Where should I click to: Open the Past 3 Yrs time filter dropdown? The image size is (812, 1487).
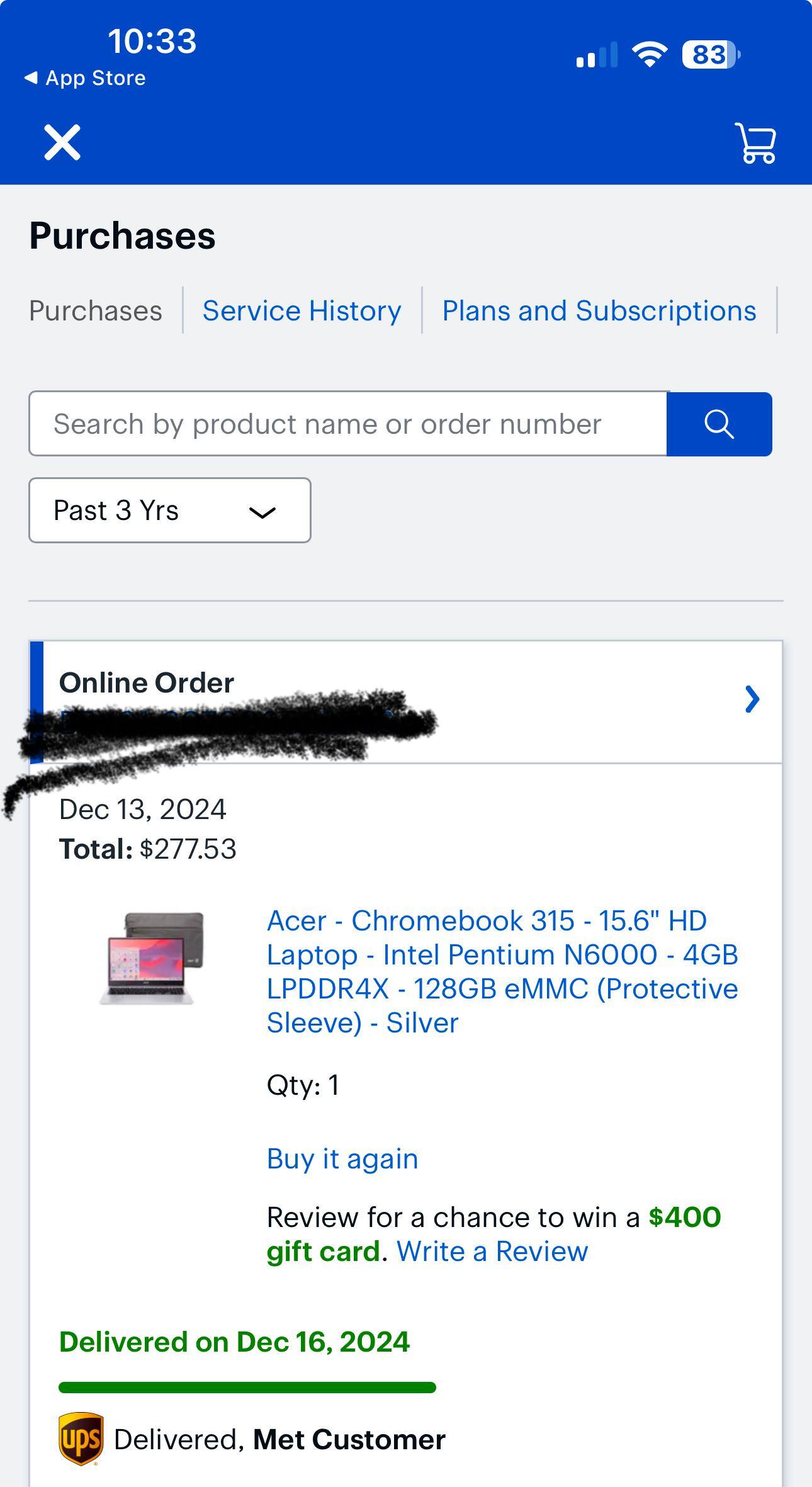pos(170,510)
